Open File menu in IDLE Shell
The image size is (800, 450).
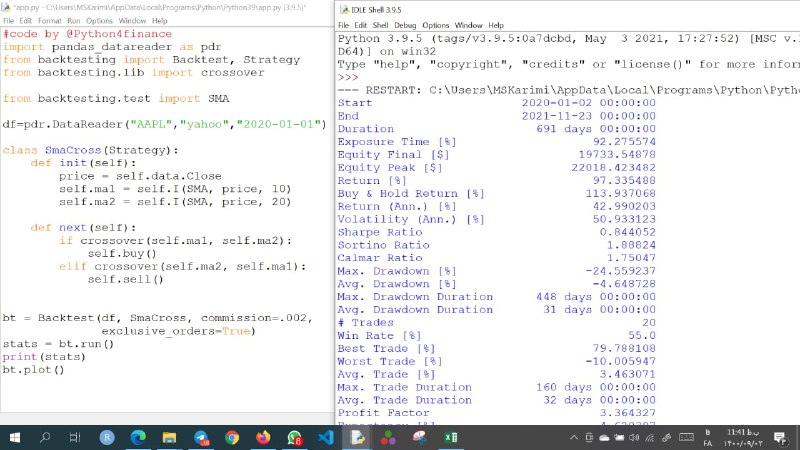pyautogui.click(x=343, y=25)
